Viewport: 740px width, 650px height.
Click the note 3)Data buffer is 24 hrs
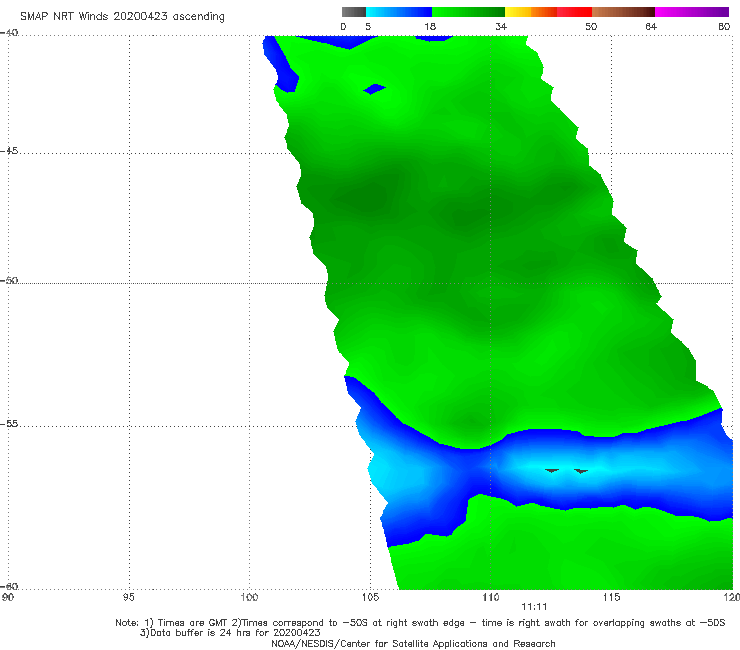coord(230,633)
